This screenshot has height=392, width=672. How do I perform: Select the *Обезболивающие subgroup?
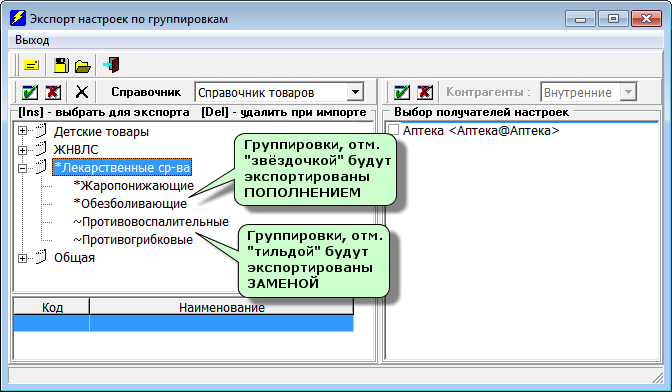tap(130, 203)
